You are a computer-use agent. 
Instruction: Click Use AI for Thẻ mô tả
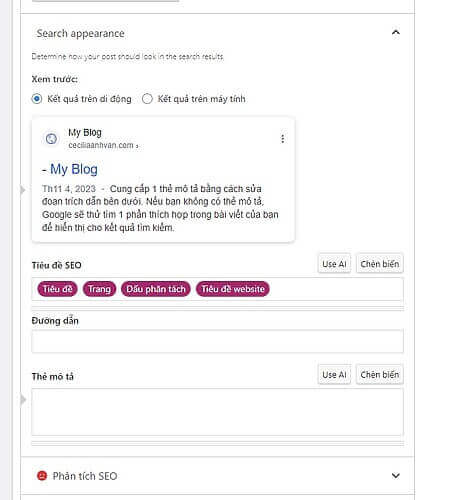point(334,375)
